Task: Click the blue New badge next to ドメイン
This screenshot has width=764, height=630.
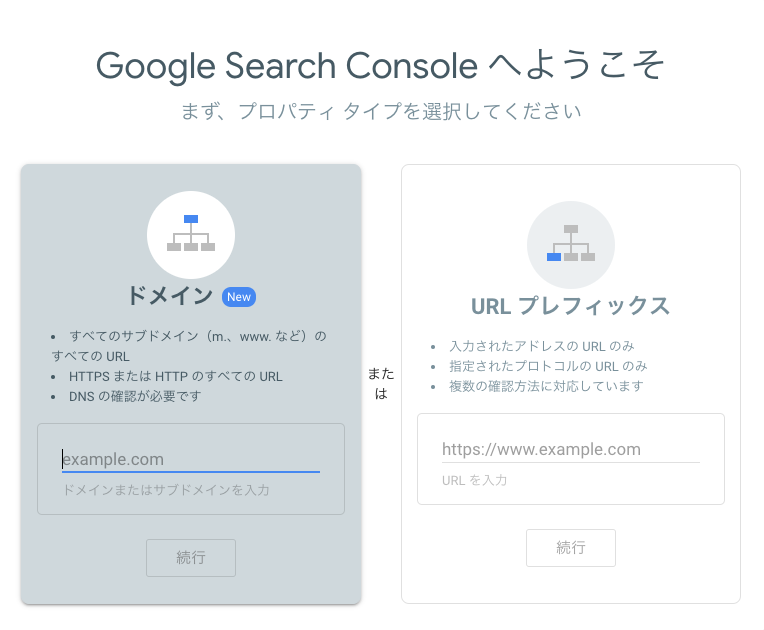Action: coord(239,297)
